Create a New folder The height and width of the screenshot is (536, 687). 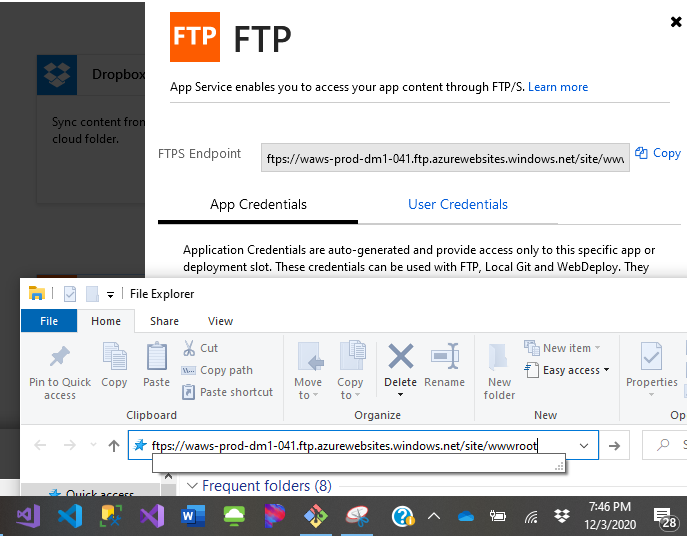click(499, 372)
